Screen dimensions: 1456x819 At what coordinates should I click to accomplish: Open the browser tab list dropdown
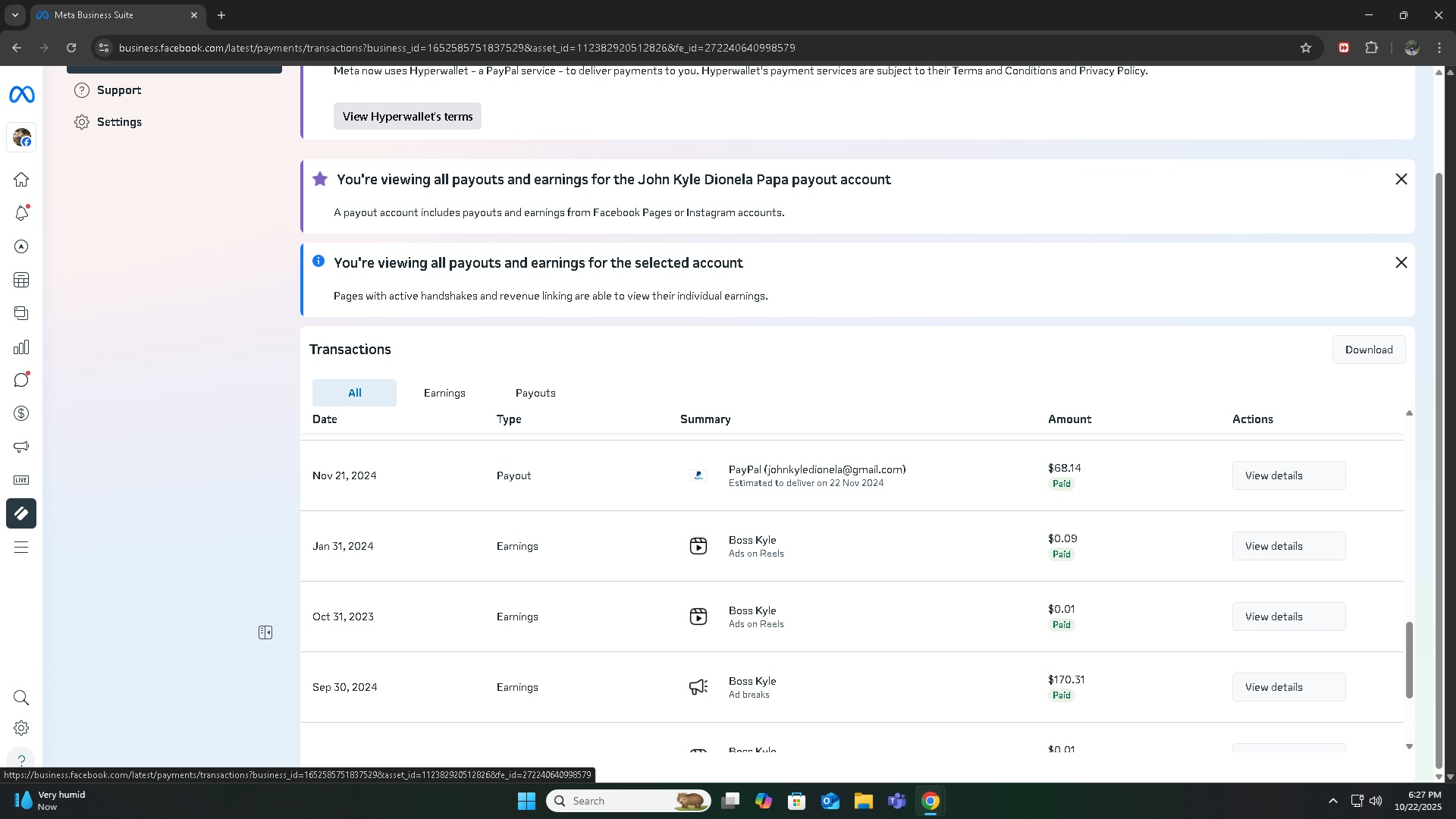tap(14, 15)
